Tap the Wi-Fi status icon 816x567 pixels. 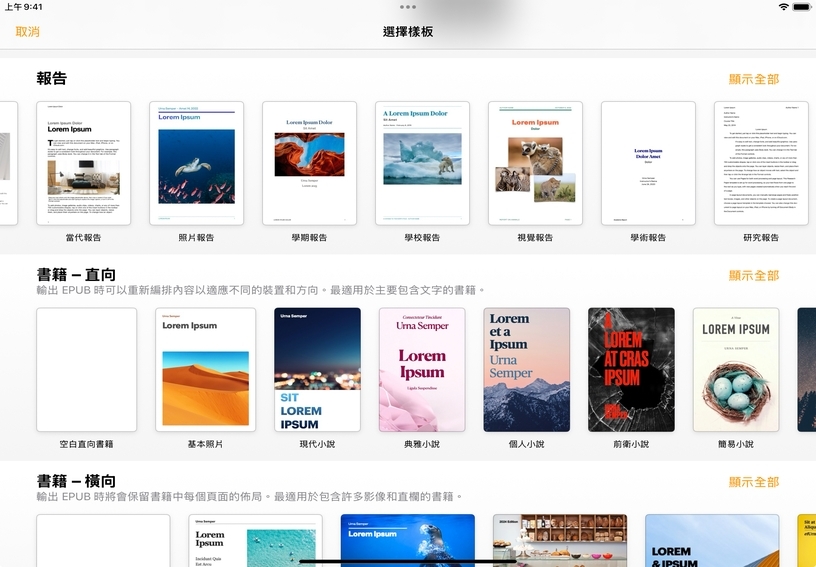[x=783, y=7]
